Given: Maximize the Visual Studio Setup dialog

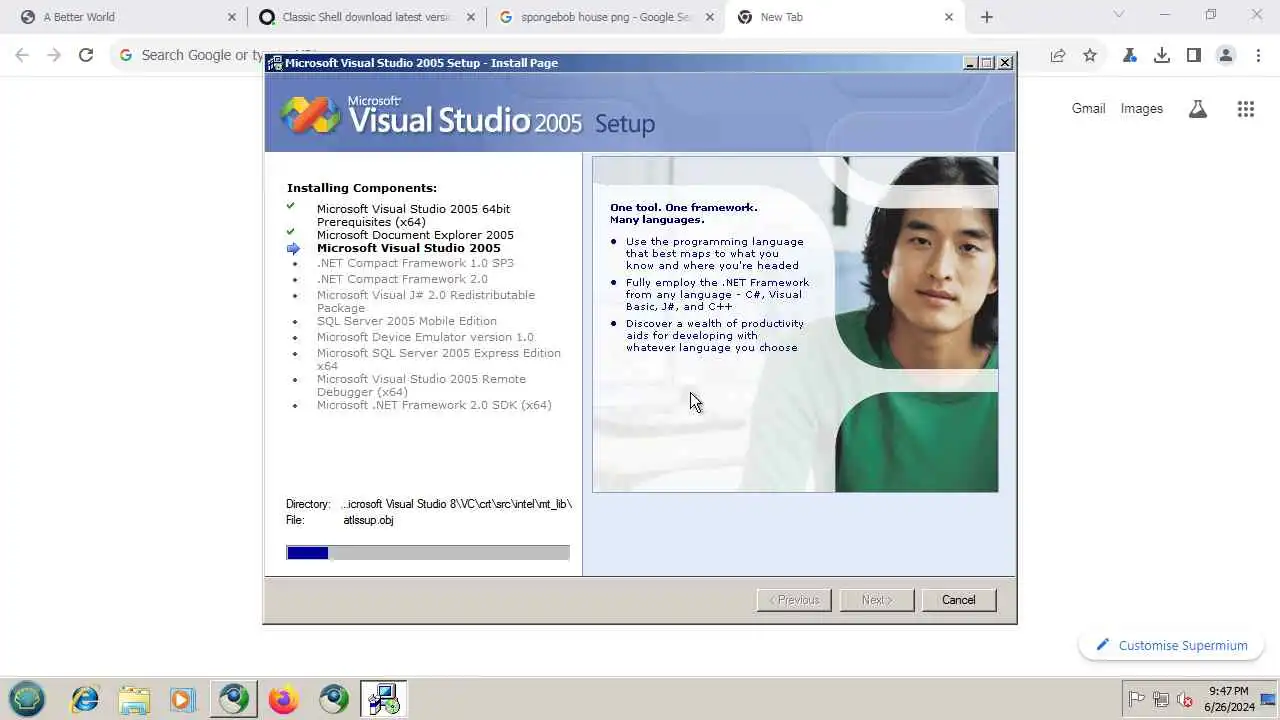Looking at the screenshot, I should point(987,63).
